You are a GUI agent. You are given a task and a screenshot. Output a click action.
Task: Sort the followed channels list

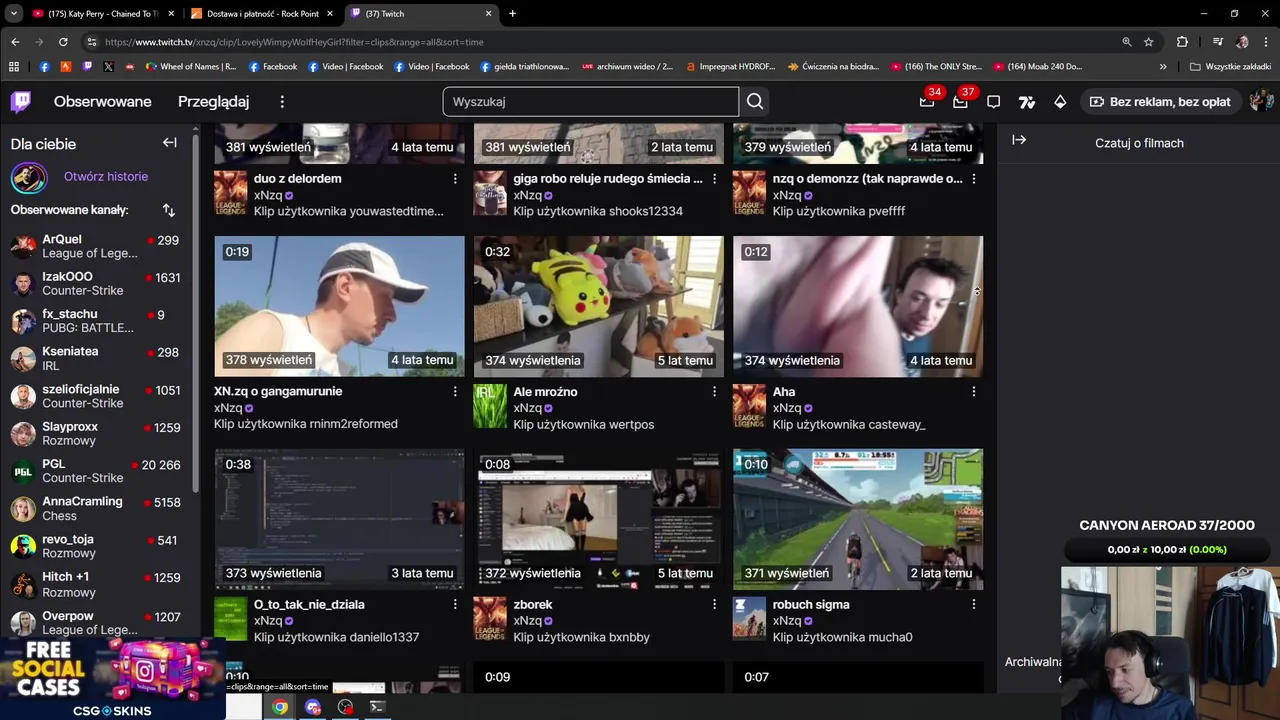(x=168, y=210)
